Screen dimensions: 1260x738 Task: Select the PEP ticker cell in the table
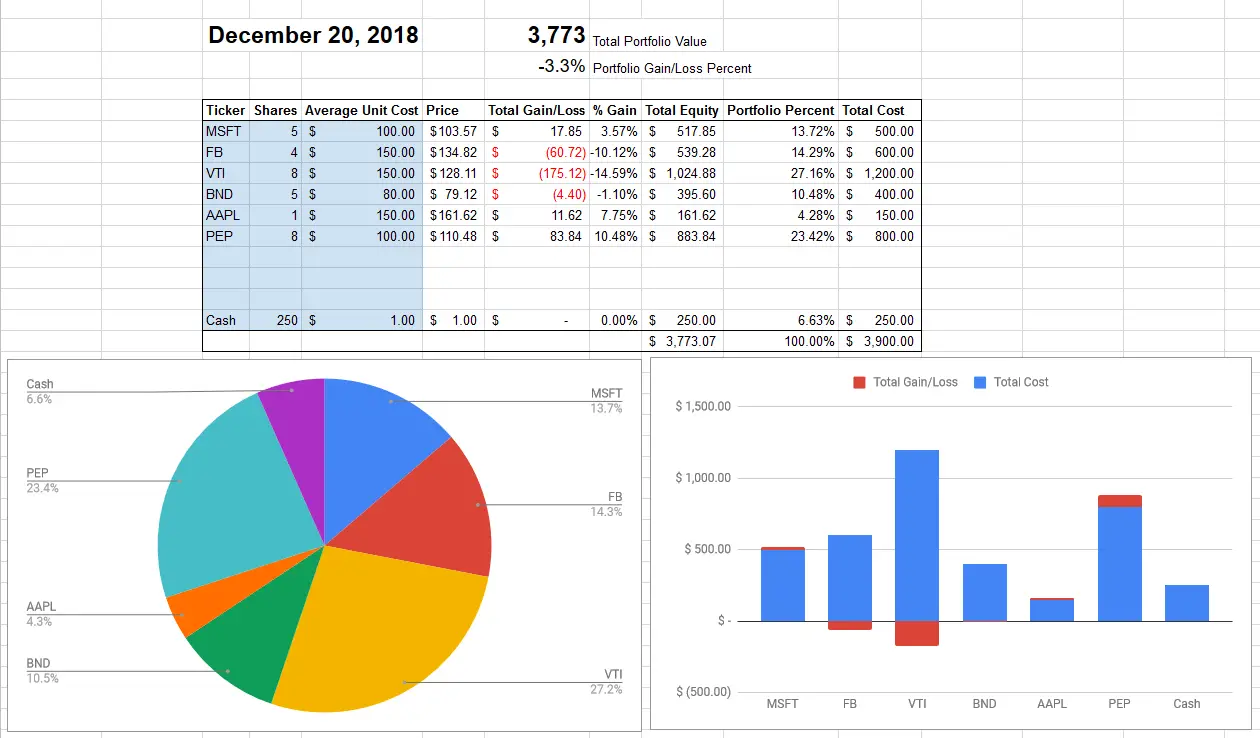click(226, 236)
